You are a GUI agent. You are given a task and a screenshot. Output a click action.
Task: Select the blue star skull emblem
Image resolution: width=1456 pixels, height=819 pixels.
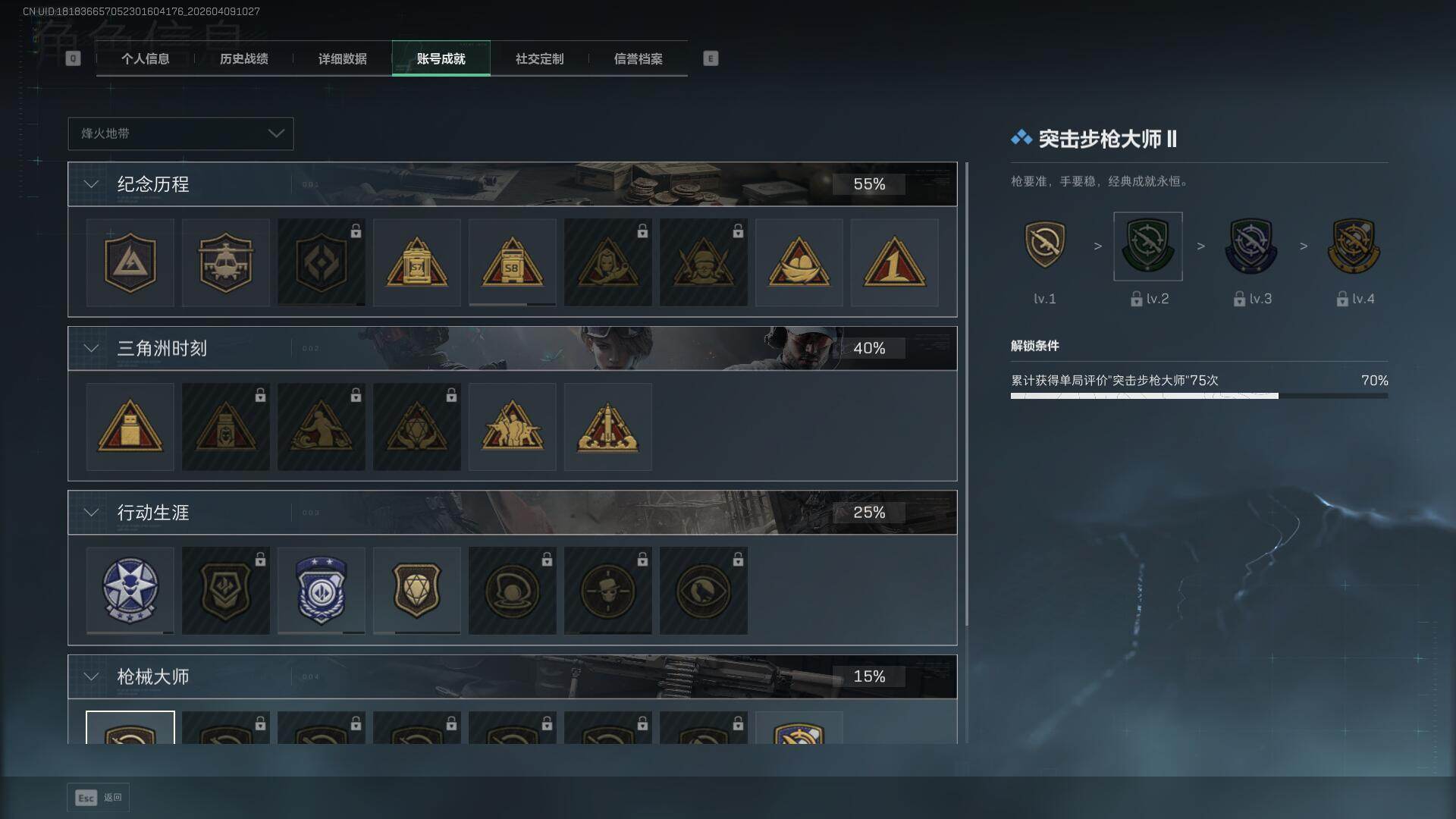[130, 591]
